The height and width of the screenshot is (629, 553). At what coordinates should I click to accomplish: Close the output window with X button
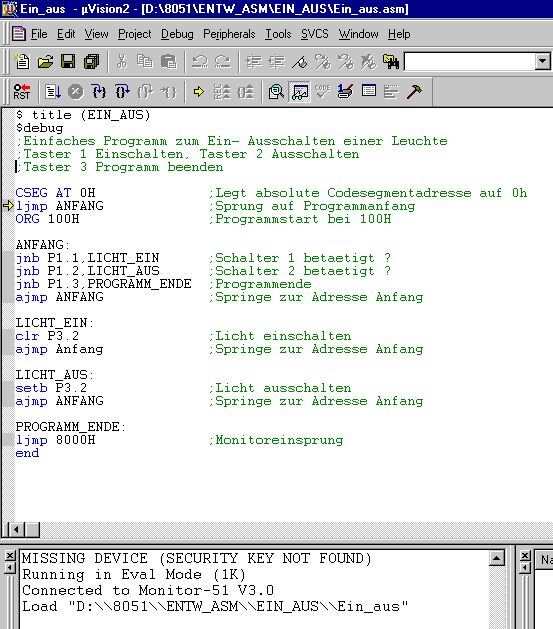(10, 555)
